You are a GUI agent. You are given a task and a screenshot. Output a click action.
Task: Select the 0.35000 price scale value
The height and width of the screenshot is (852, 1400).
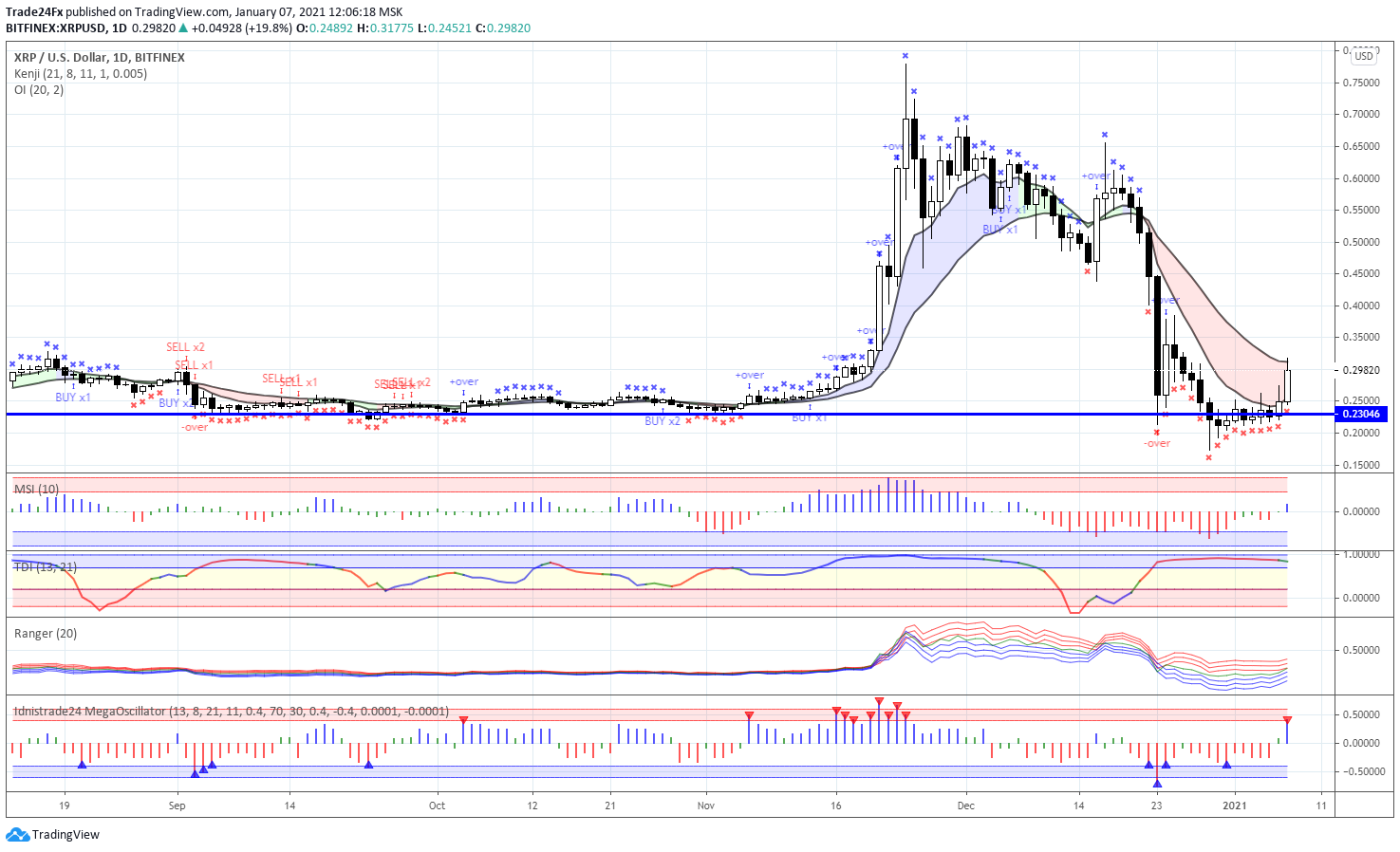click(x=1361, y=337)
